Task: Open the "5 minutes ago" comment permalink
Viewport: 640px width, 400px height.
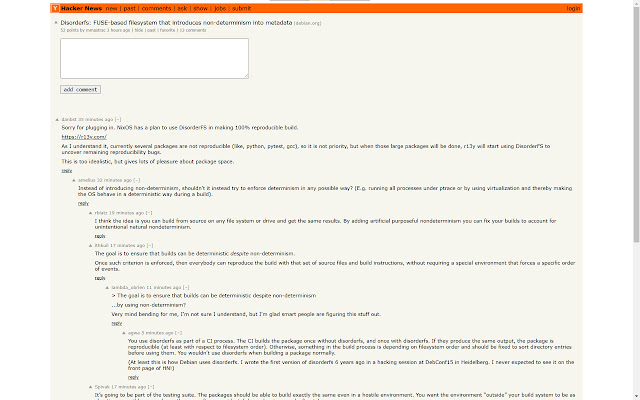Action: pos(158,333)
